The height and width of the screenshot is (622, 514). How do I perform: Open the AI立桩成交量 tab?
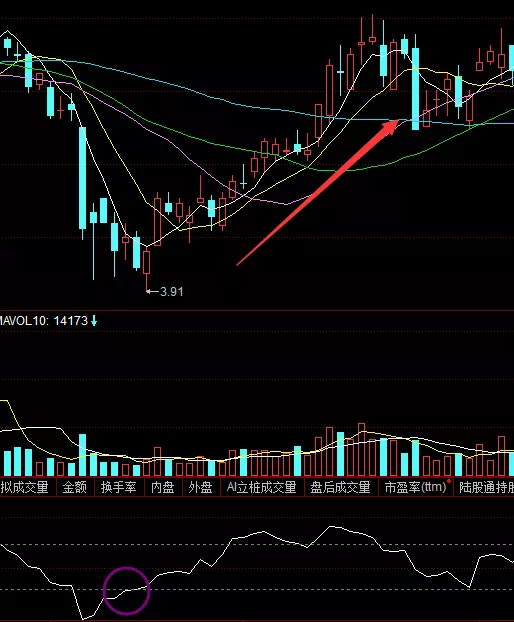[x=262, y=487]
